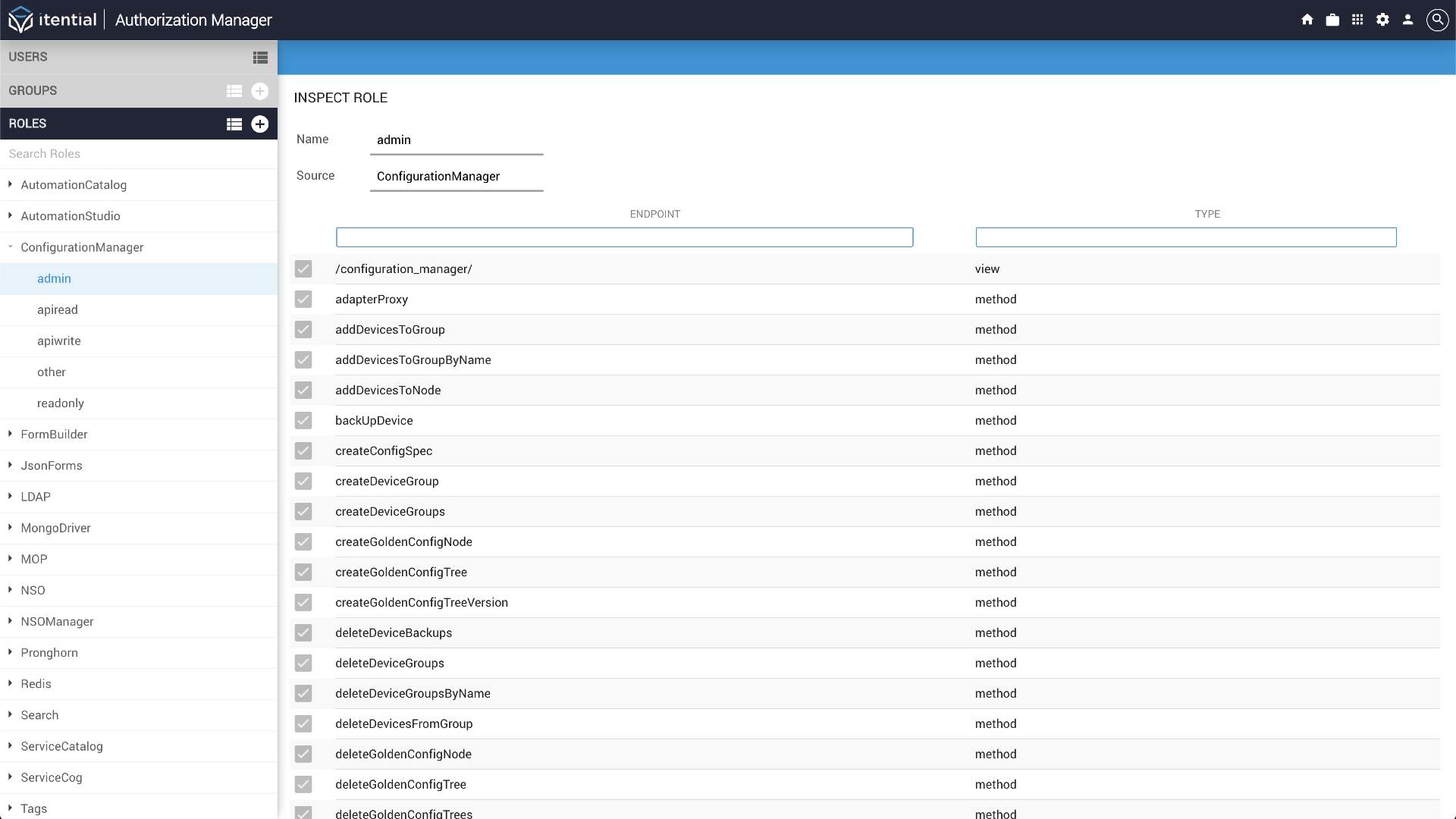Click the Authorization Manager title

[x=193, y=20]
